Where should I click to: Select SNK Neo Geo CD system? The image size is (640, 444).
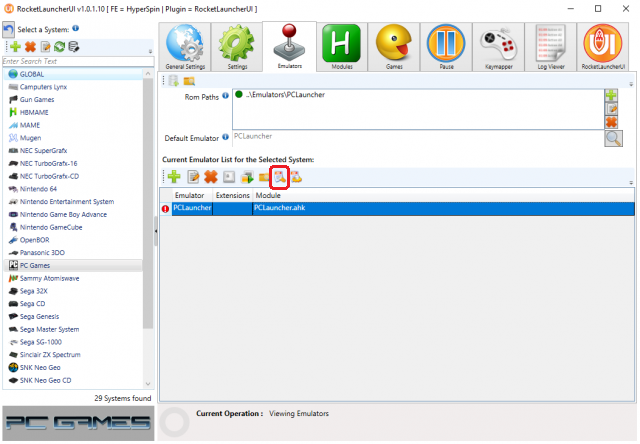click(x=73, y=380)
